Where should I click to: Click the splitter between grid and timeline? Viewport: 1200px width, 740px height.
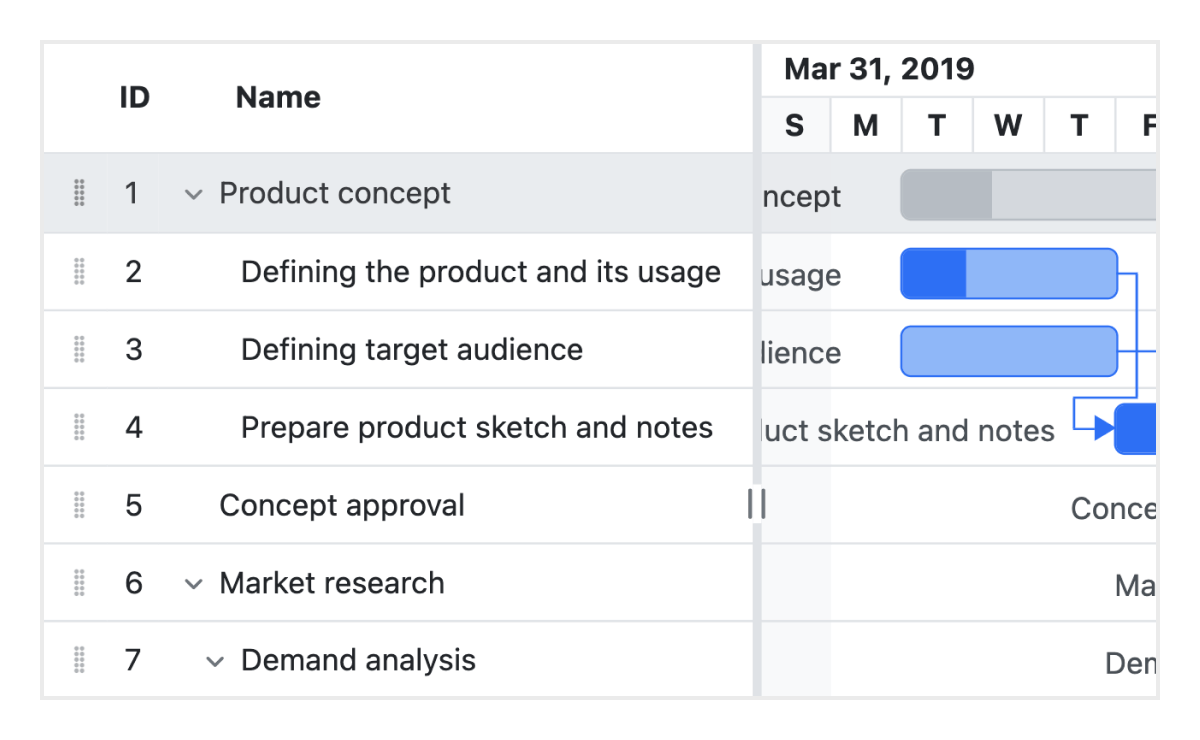(757, 505)
